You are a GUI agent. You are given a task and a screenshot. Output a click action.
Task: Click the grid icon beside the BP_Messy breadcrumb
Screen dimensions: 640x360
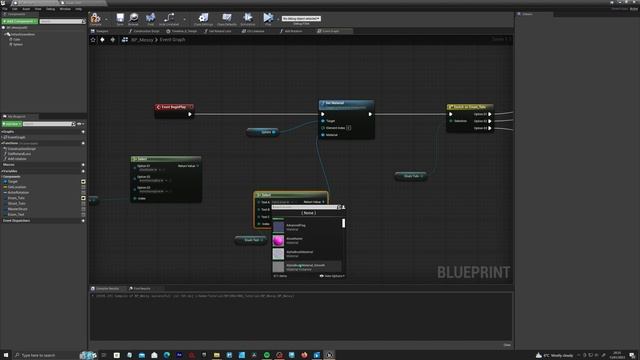[x=125, y=40]
